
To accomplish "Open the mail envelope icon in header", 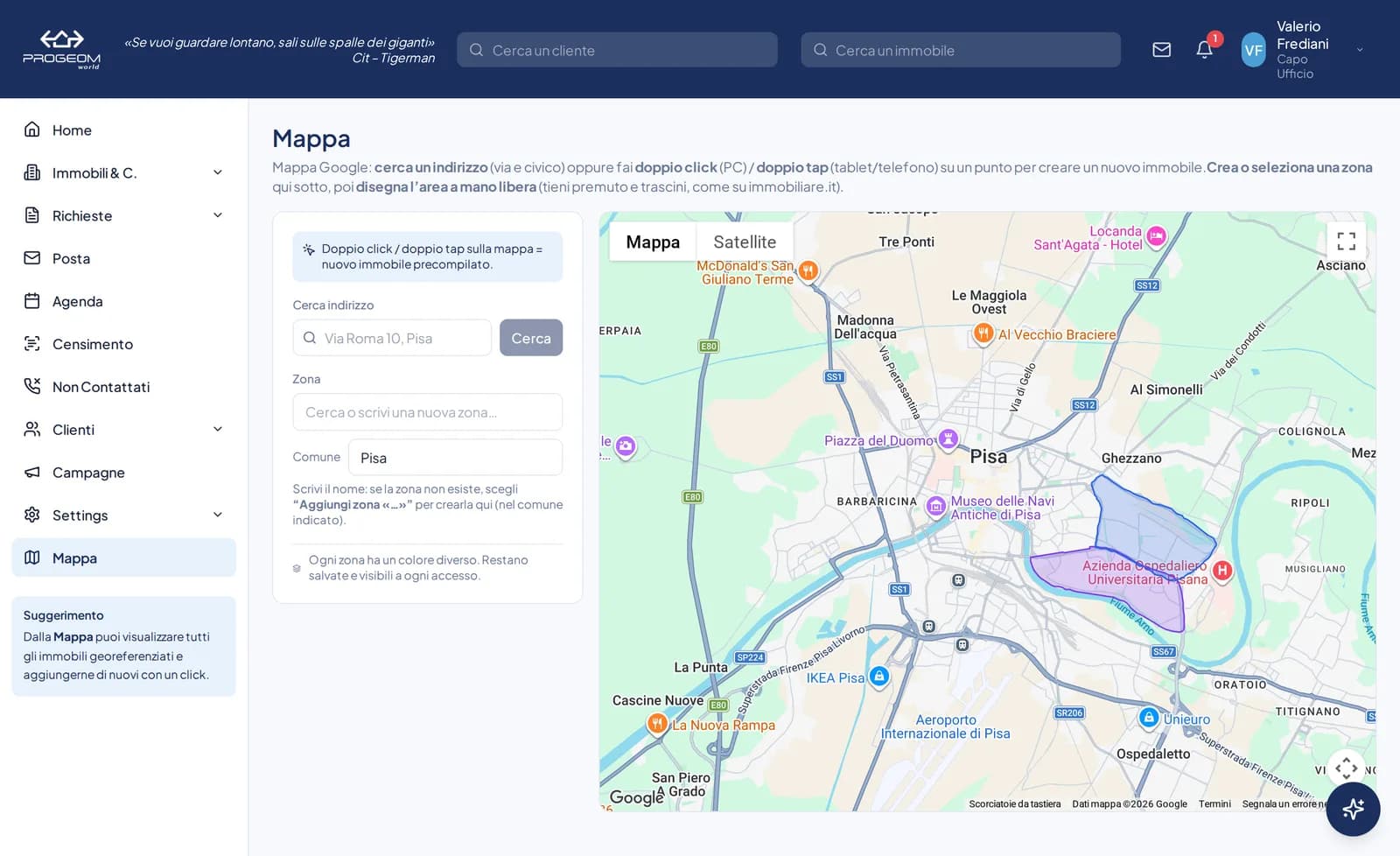I will coord(1161,50).
